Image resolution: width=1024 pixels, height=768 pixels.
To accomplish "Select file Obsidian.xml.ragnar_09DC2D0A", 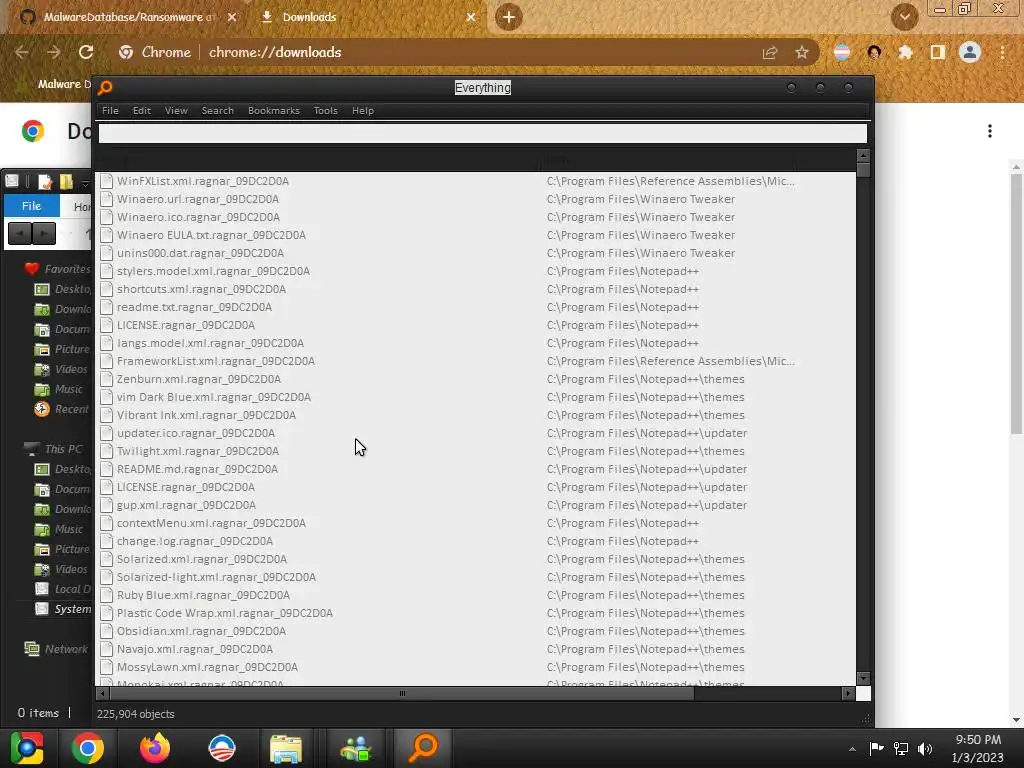I will pos(201,631).
